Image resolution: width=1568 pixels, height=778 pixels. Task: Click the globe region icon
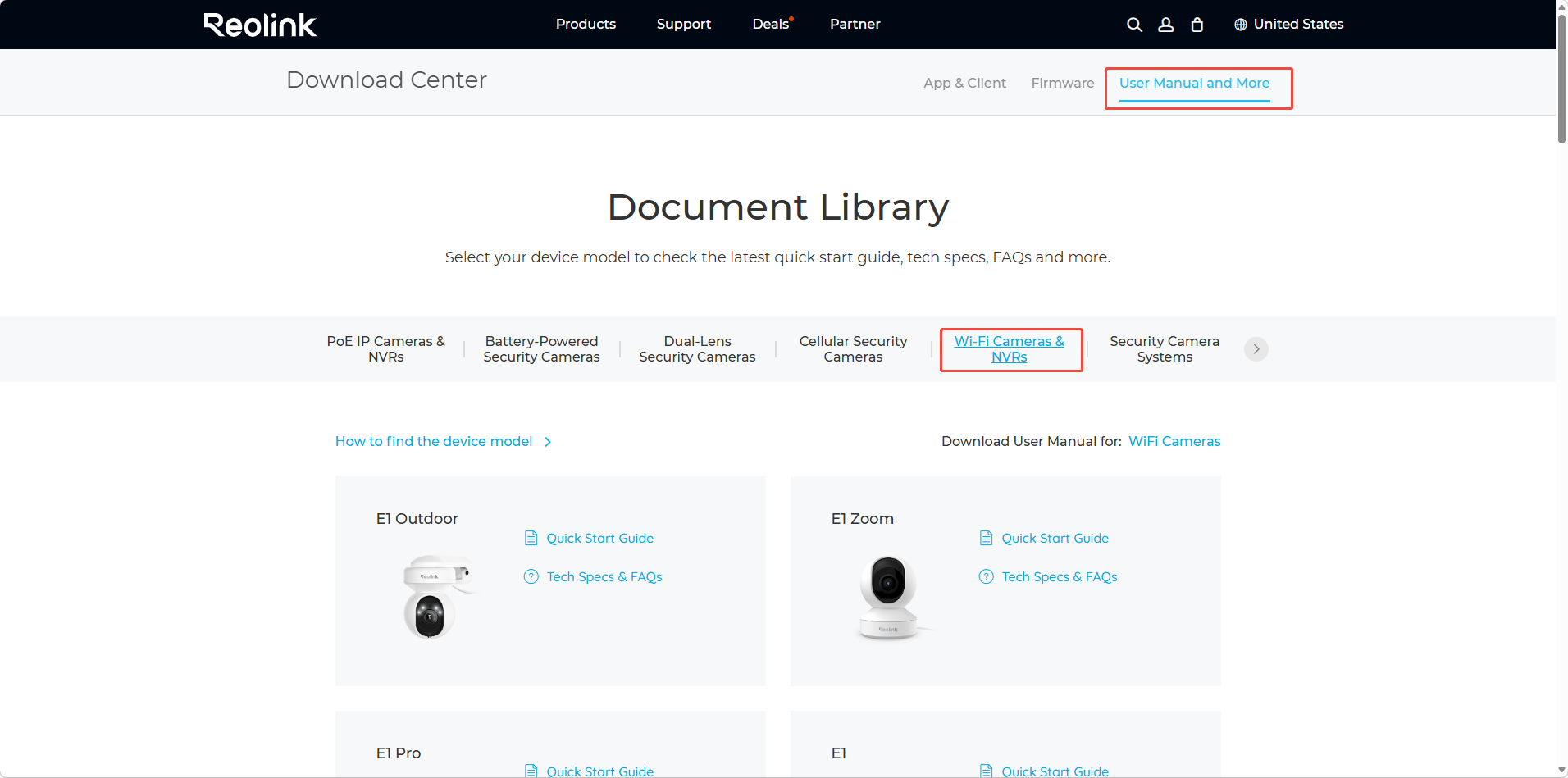(1241, 25)
